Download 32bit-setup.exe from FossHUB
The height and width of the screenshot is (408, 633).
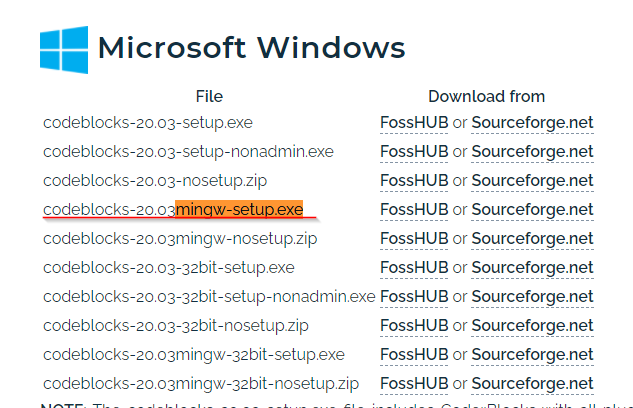coord(414,268)
